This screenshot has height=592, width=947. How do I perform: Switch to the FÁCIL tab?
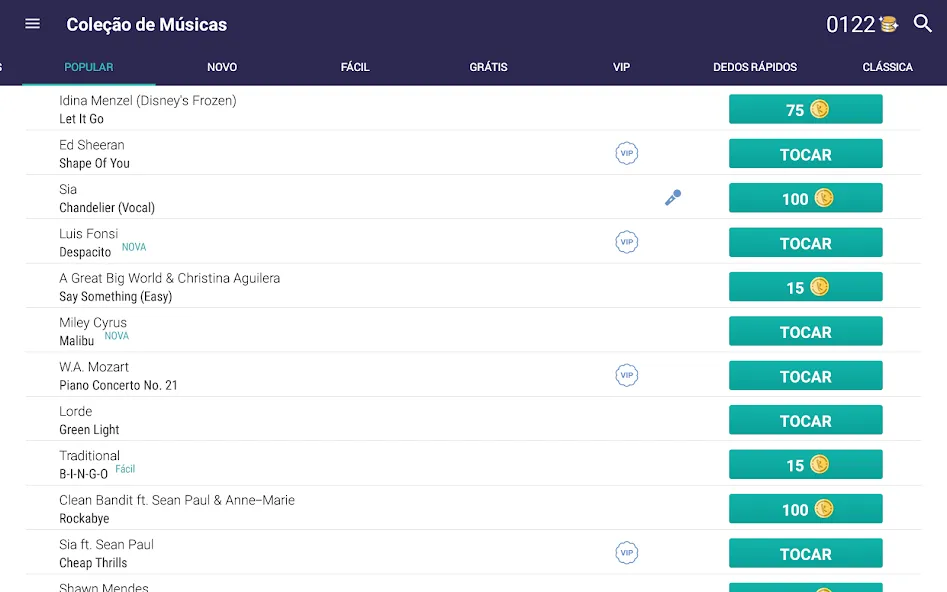click(355, 67)
